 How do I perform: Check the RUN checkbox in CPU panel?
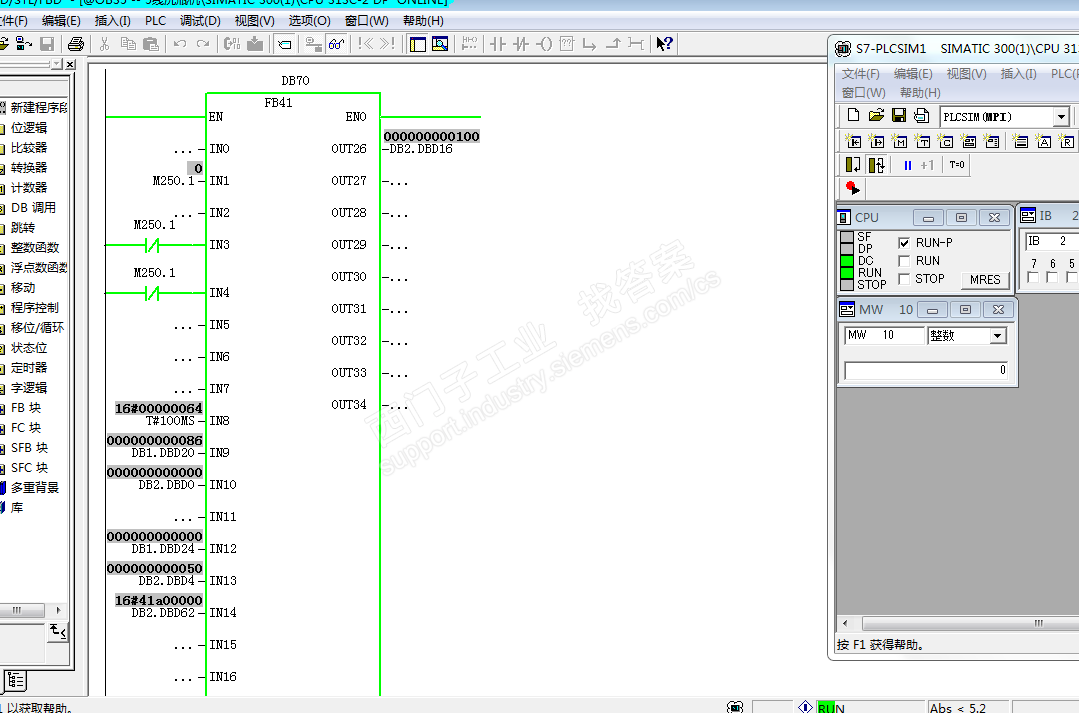pyautogui.click(x=904, y=261)
